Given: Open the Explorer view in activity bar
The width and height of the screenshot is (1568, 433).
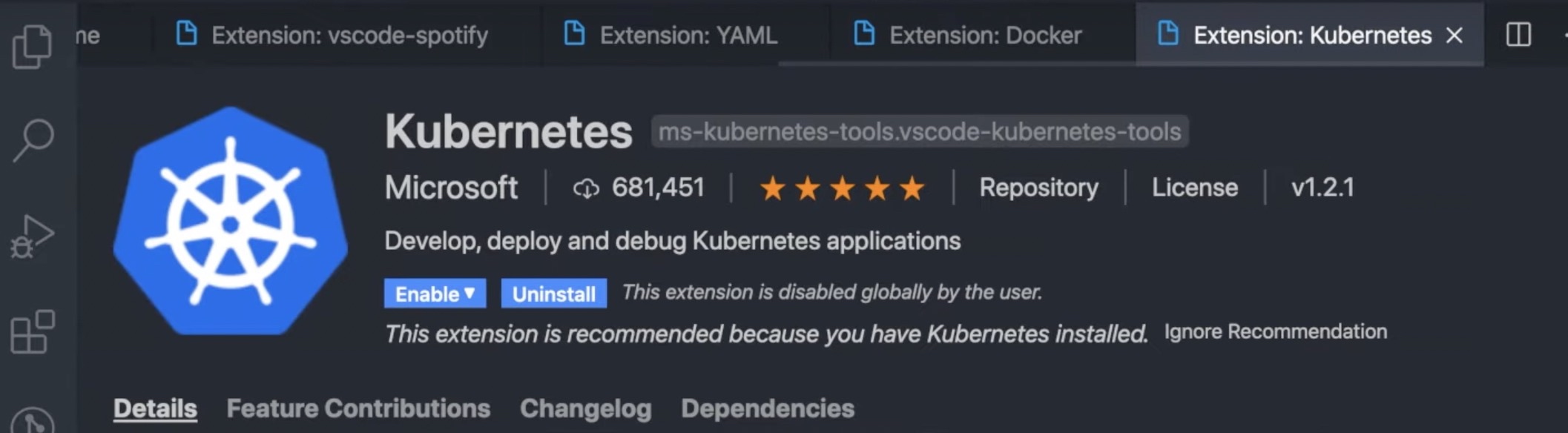Looking at the screenshot, I should [33, 46].
